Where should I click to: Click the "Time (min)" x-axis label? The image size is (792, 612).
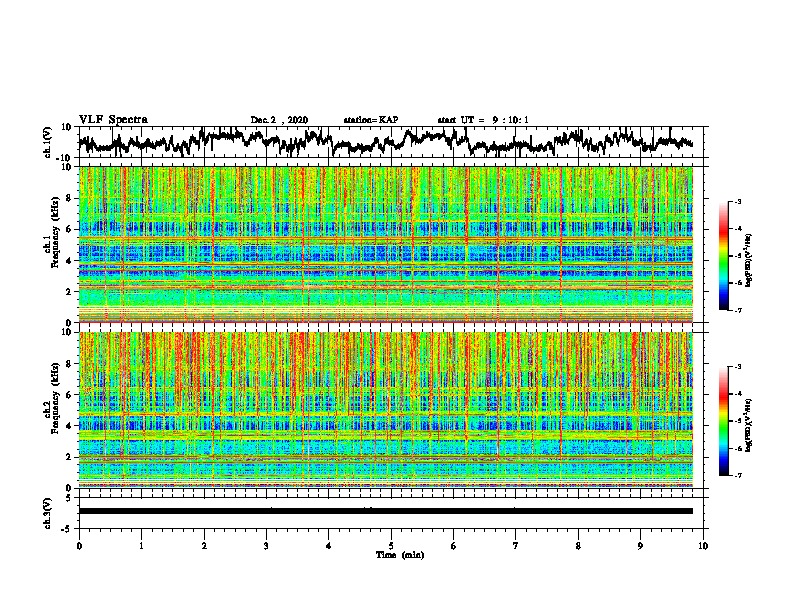400,555
